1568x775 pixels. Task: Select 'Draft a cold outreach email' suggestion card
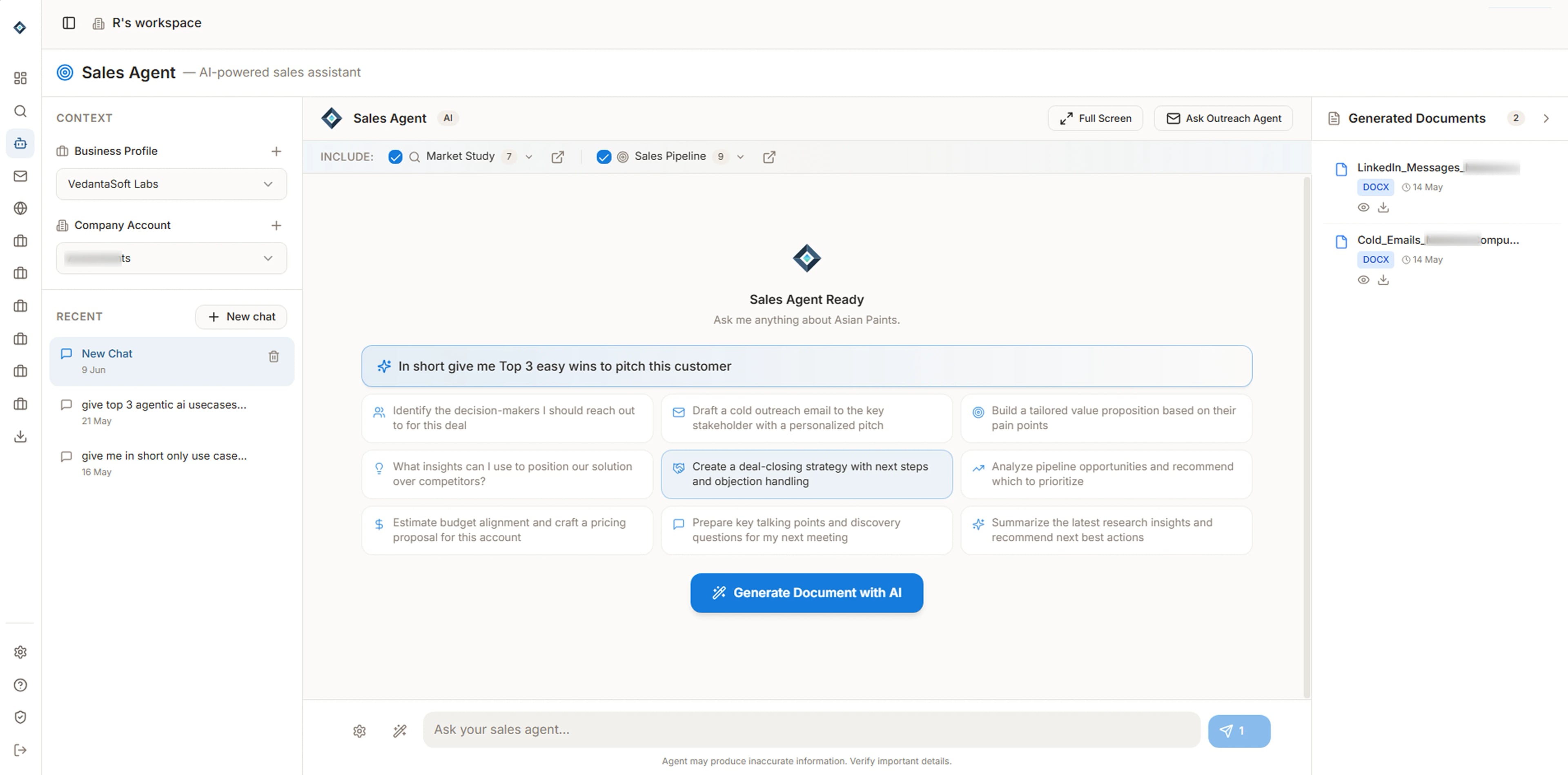pos(806,418)
